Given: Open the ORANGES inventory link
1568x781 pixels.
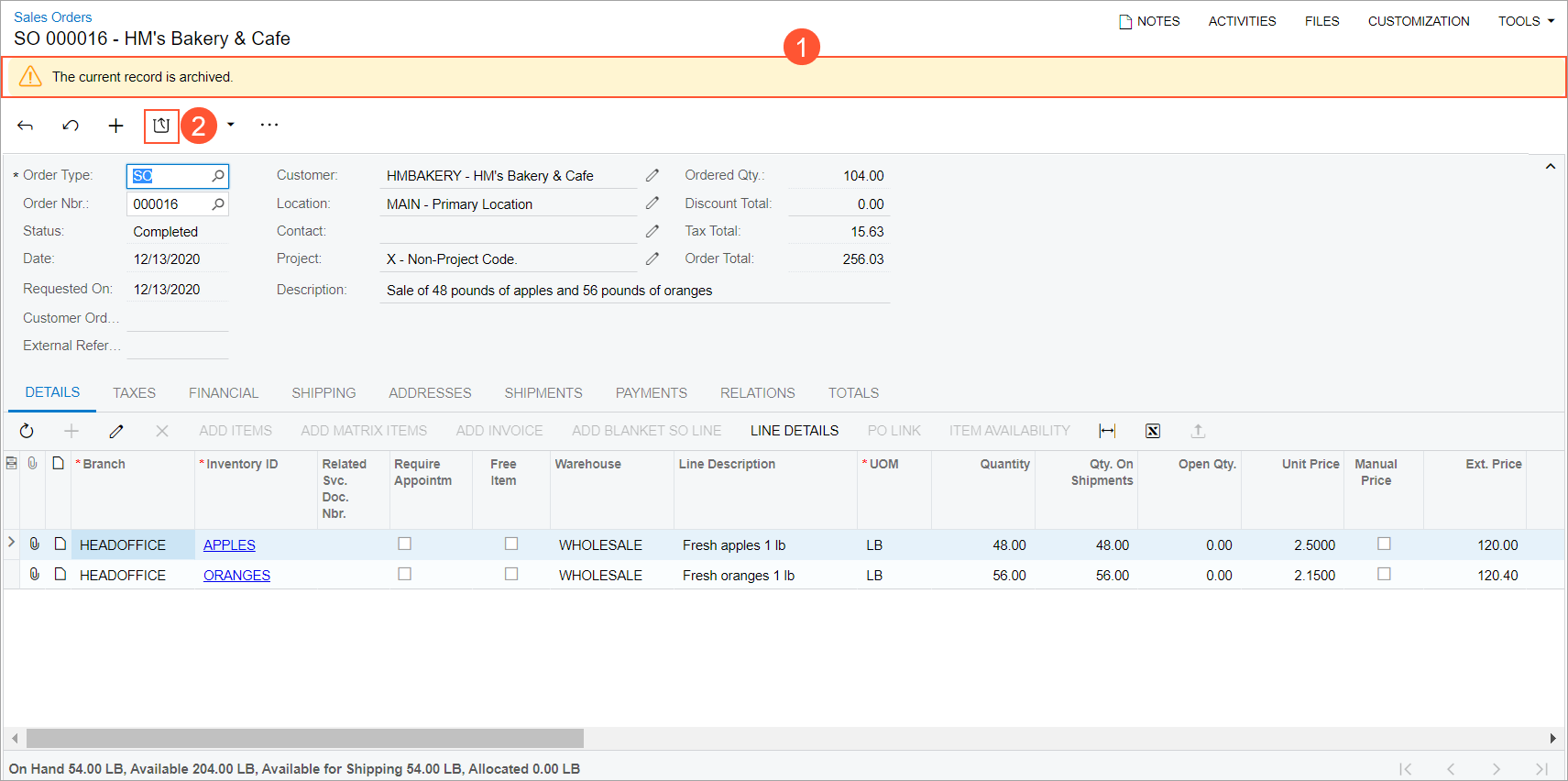Looking at the screenshot, I should click(x=236, y=575).
